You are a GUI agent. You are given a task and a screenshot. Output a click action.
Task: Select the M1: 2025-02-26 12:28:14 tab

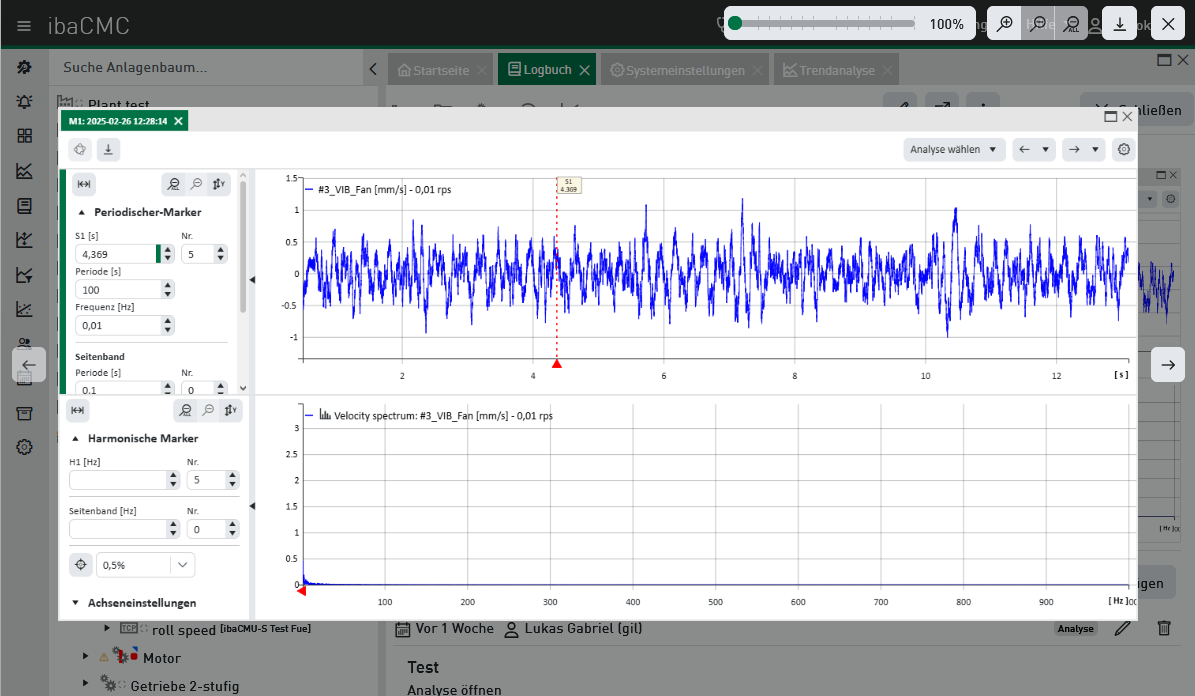(118, 121)
